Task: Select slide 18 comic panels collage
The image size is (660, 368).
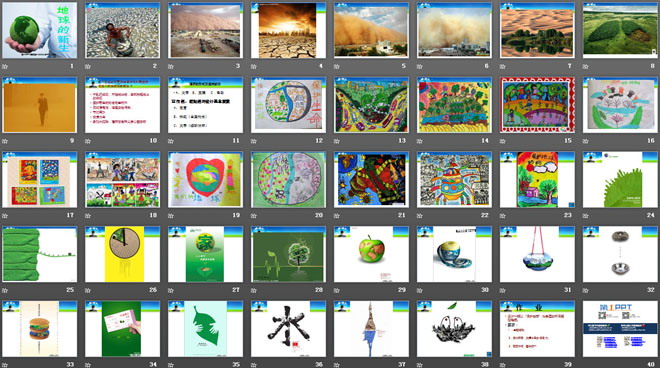Action: (122, 179)
